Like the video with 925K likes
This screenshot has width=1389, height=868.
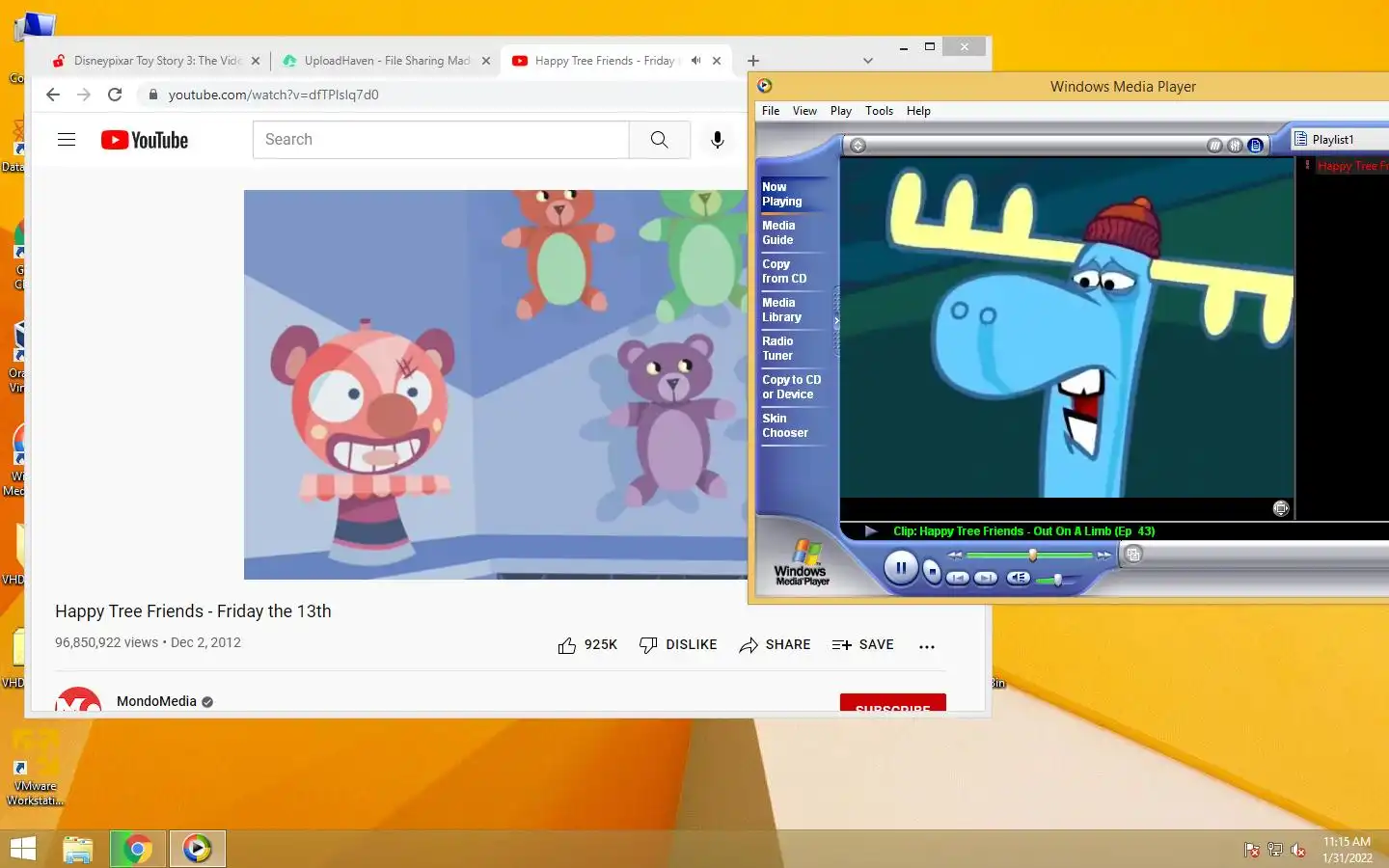(586, 645)
